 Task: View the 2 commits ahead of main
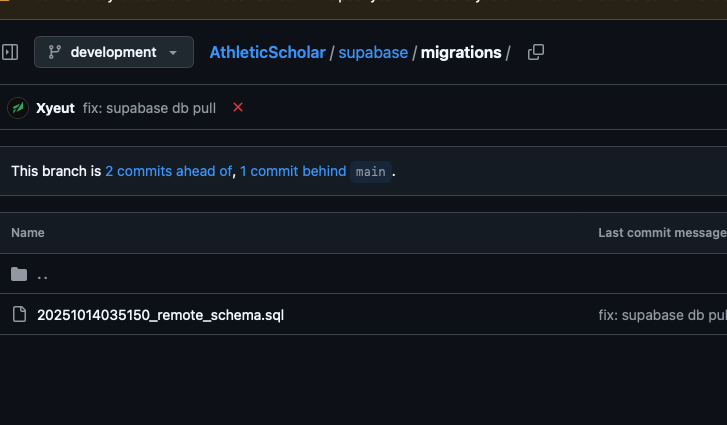coord(168,171)
